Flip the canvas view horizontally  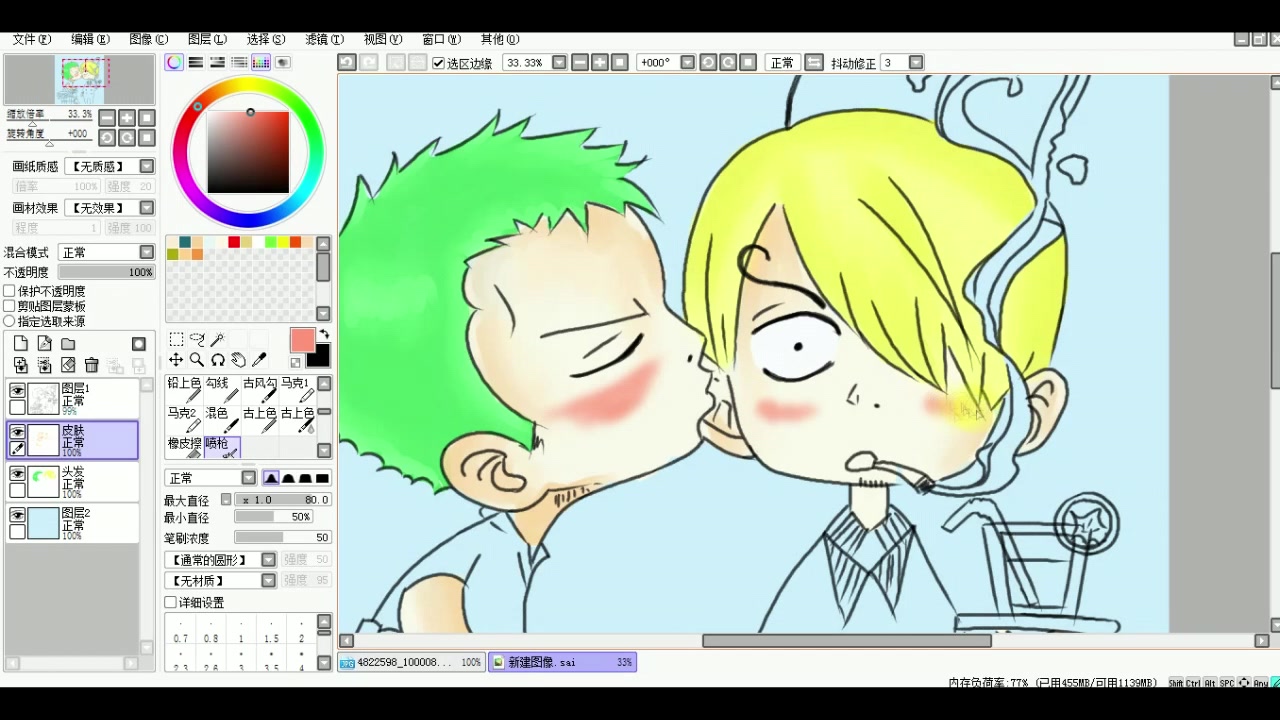click(x=813, y=63)
